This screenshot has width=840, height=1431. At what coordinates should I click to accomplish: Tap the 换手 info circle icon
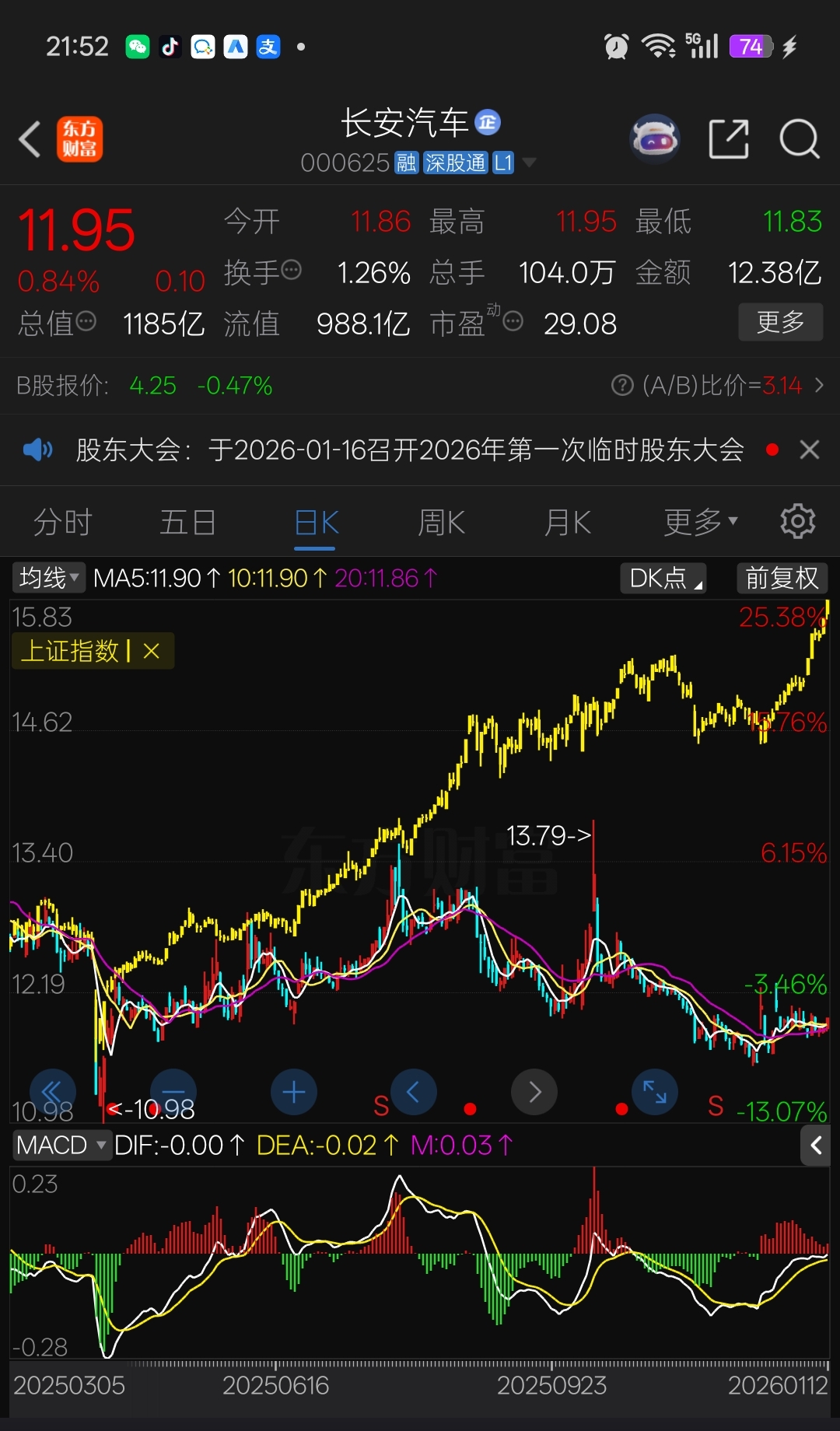pos(292,270)
